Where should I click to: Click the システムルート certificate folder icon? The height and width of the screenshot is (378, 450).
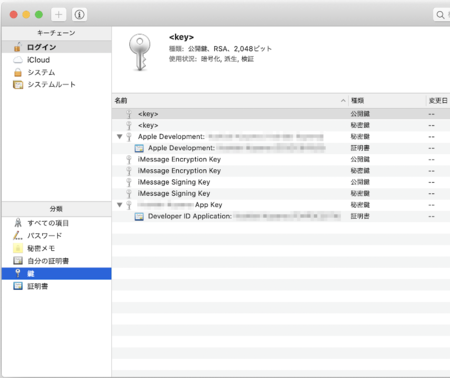coord(18,85)
